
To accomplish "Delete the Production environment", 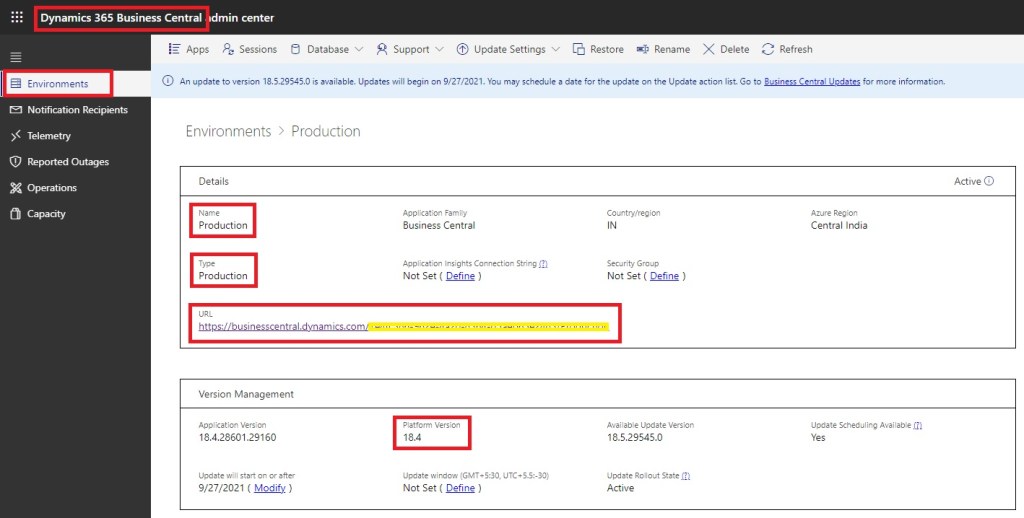I will 726,49.
